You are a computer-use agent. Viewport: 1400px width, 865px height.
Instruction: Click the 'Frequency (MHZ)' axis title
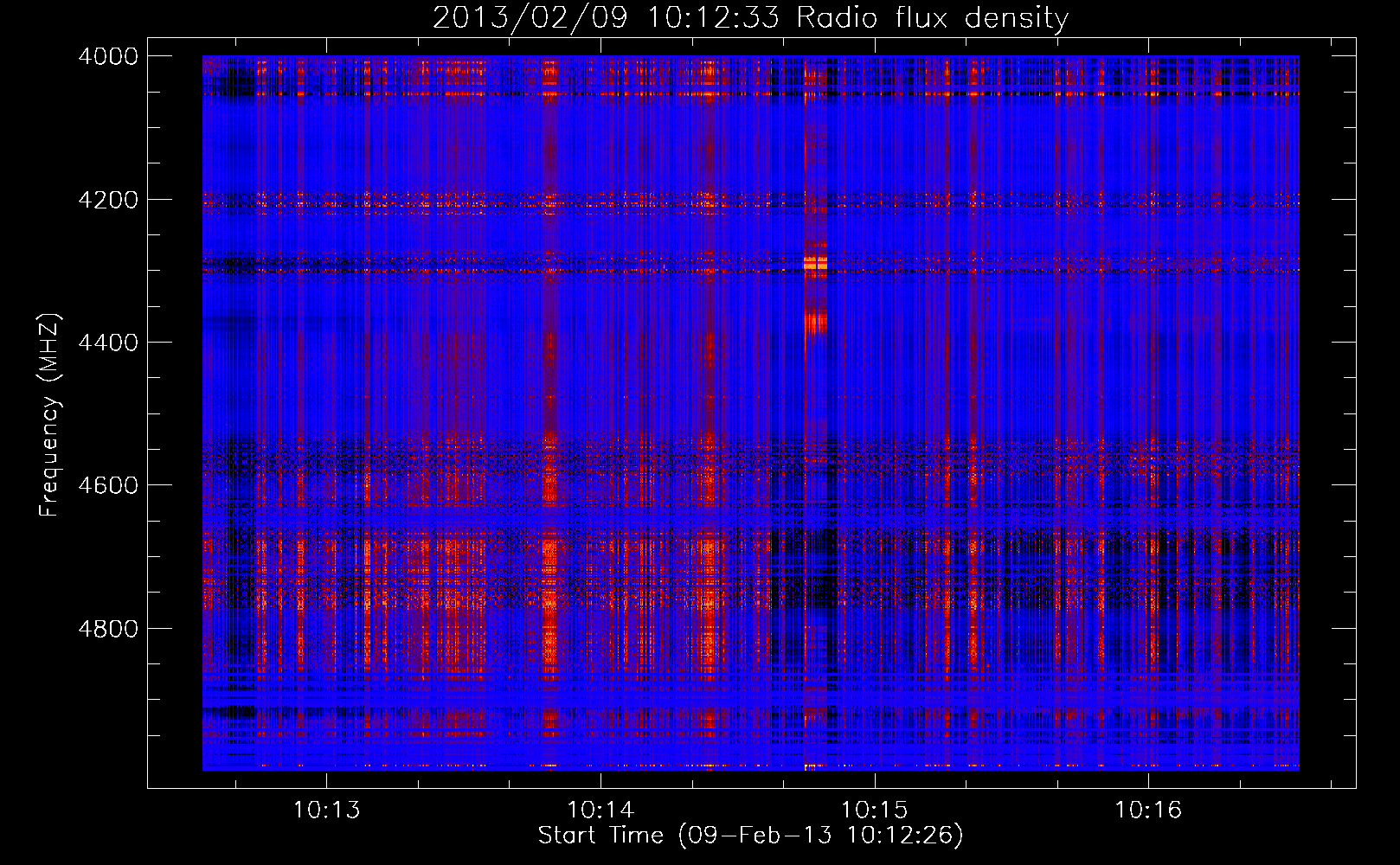50,415
